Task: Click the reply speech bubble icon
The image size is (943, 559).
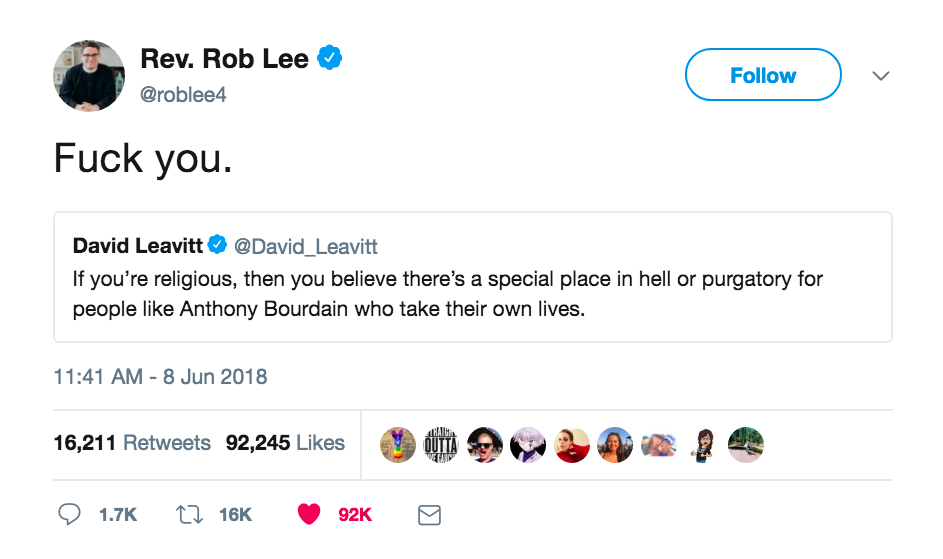Action: [x=69, y=514]
